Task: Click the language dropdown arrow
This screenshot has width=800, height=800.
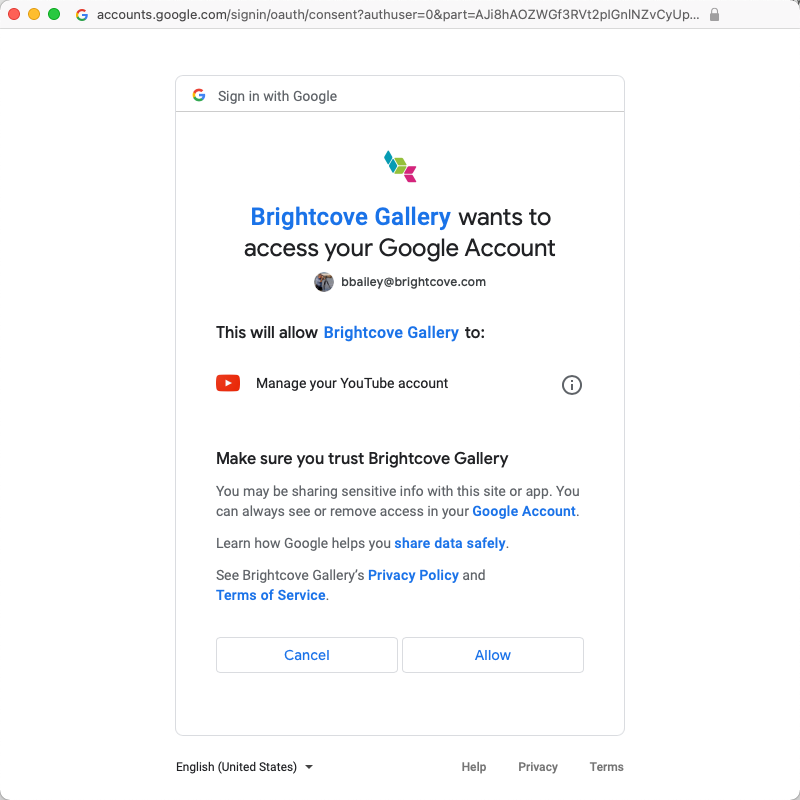Action: pos(309,767)
